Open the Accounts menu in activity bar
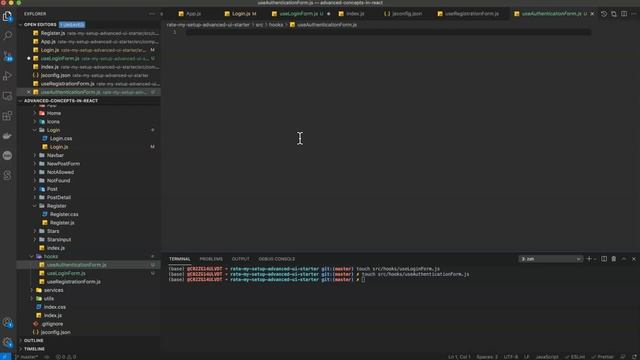The image size is (640, 360). pos(7,322)
